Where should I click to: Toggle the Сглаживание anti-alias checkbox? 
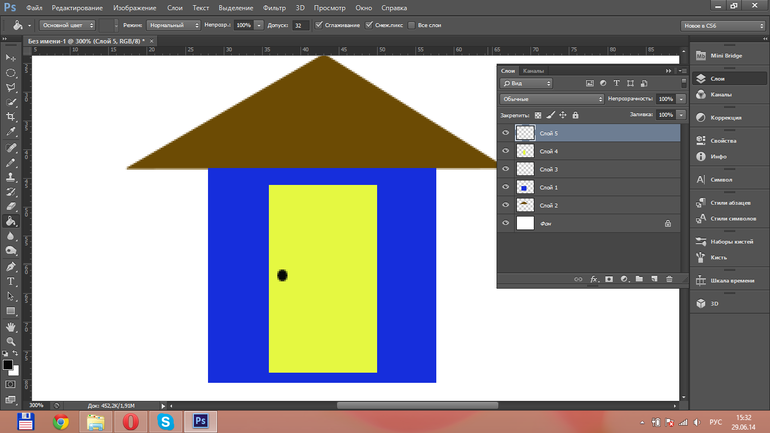coord(319,23)
